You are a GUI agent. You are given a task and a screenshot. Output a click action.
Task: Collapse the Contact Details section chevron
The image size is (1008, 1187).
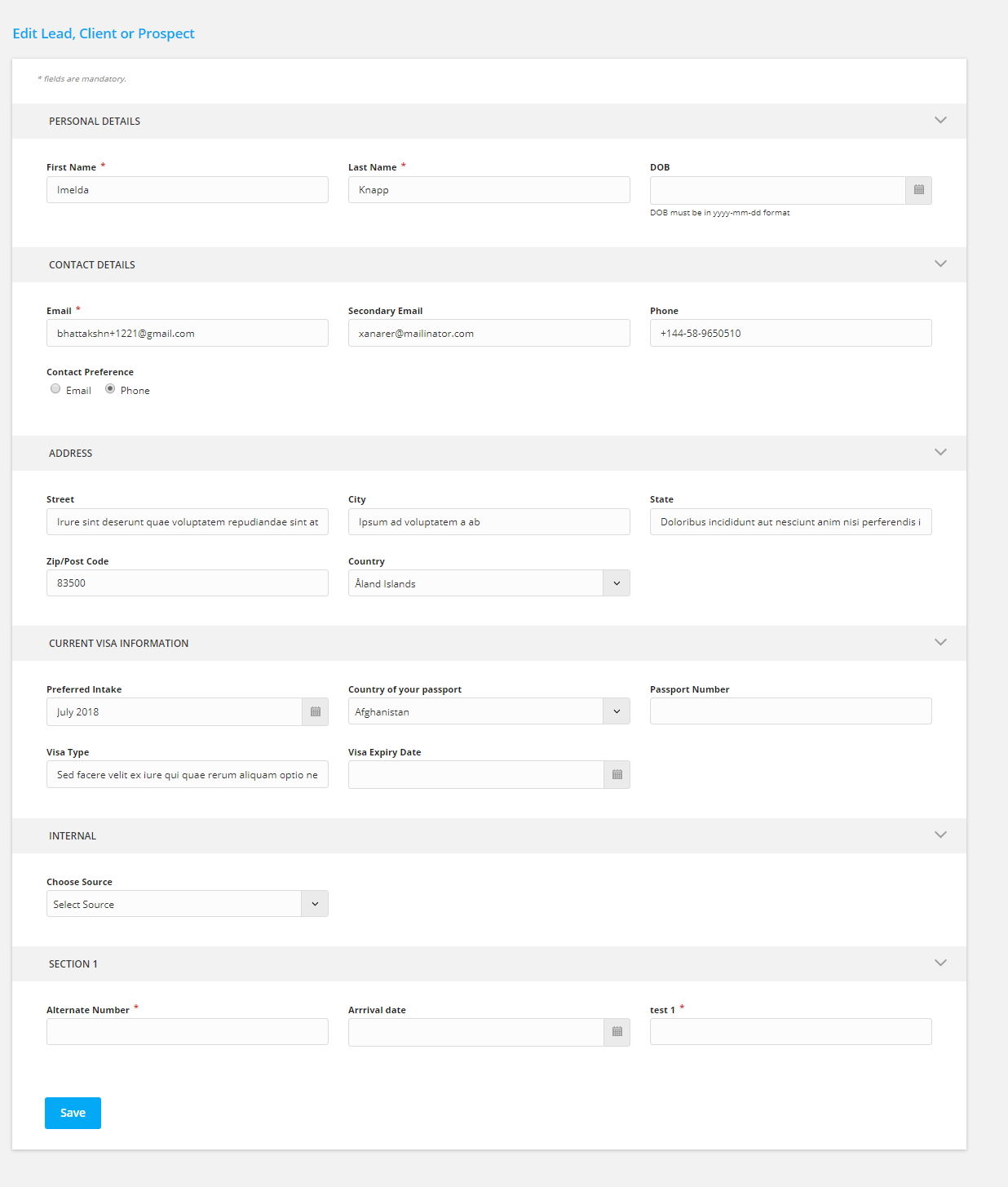pyautogui.click(x=940, y=264)
